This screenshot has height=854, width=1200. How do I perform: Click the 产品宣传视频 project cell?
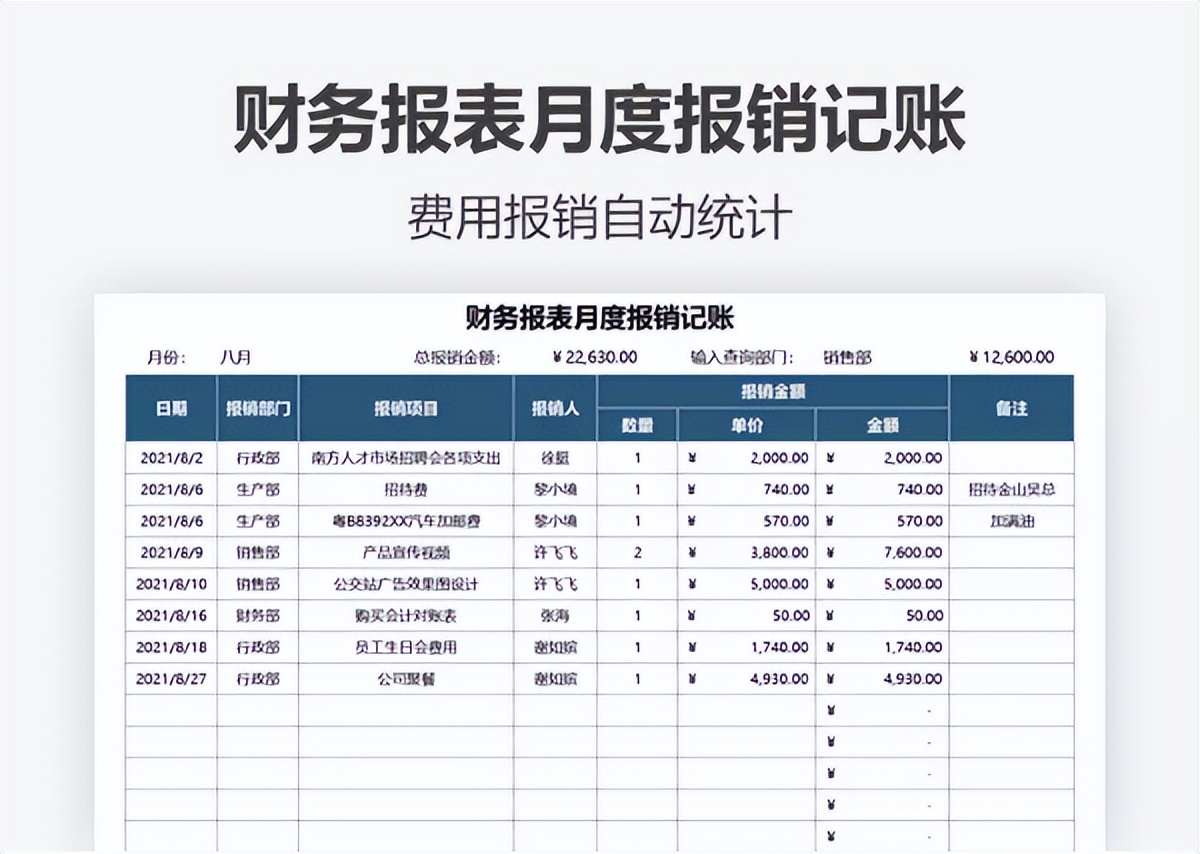405,552
